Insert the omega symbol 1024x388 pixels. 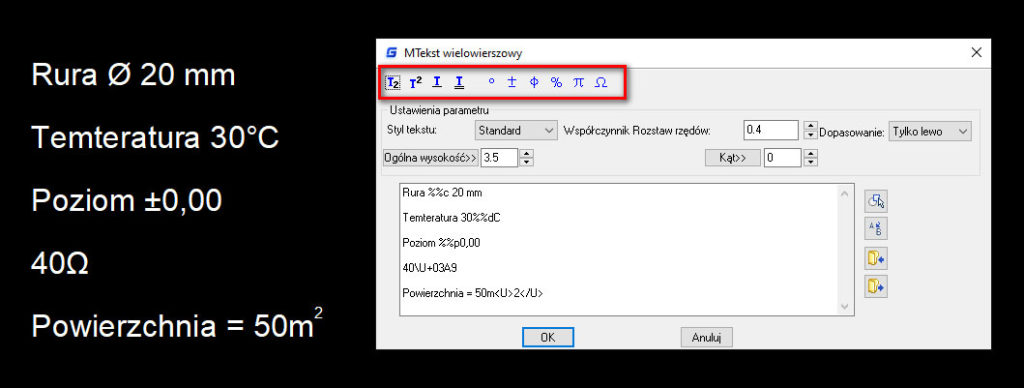point(601,82)
